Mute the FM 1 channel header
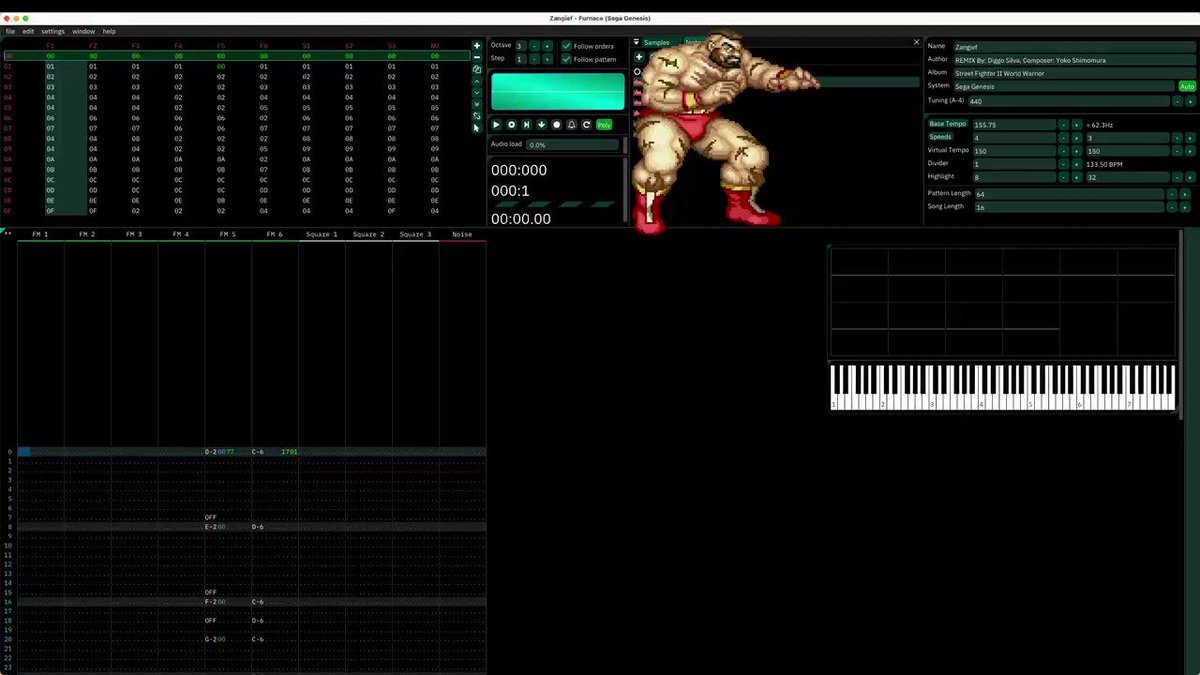 40,234
